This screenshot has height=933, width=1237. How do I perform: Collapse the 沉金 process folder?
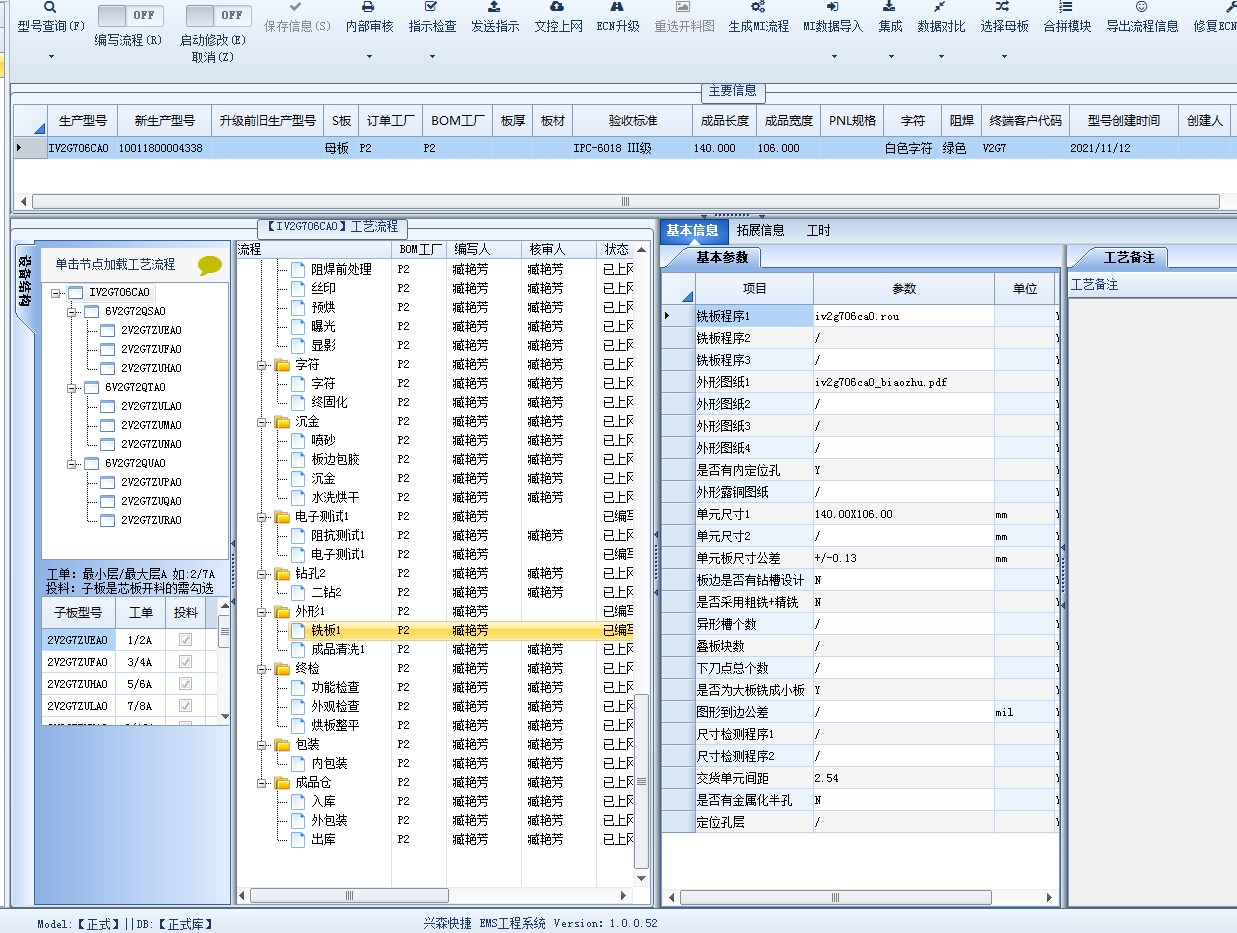point(262,422)
